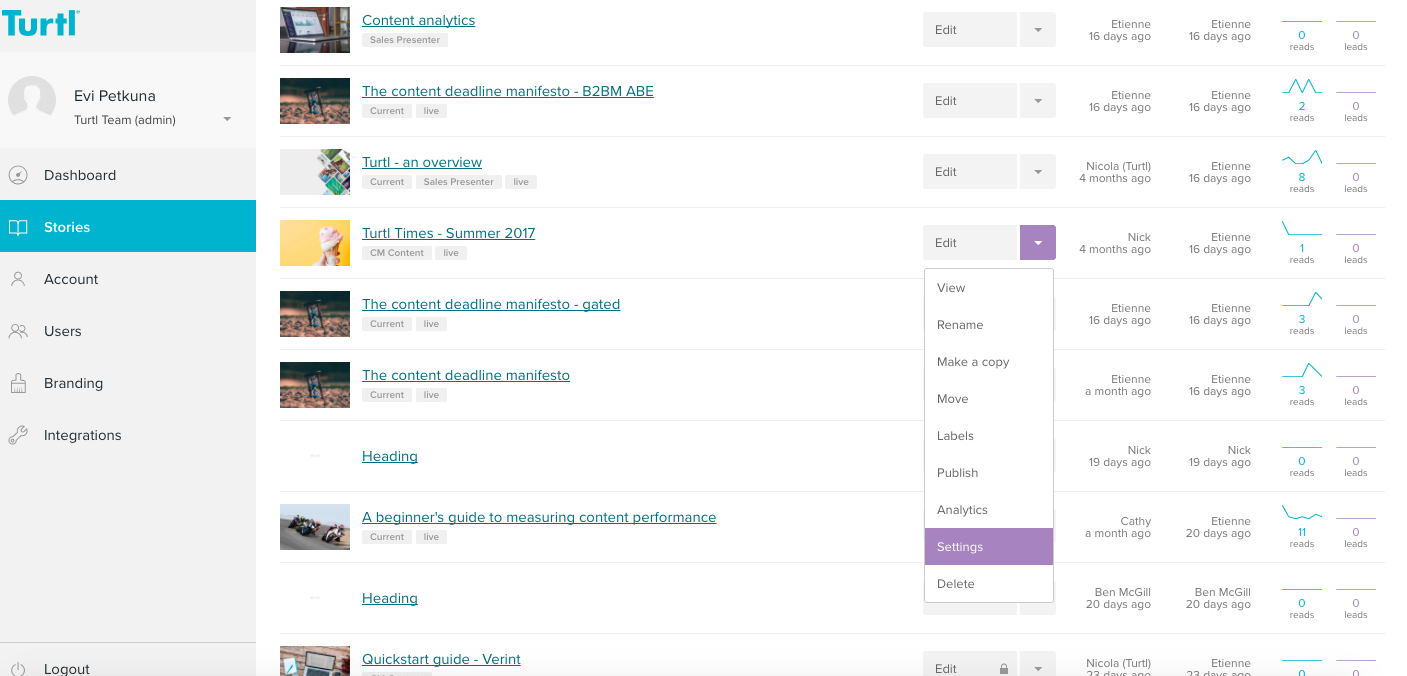The image size is (1407, 676).
Task: Click Edit for Content analytics
Action: [969, 30]
